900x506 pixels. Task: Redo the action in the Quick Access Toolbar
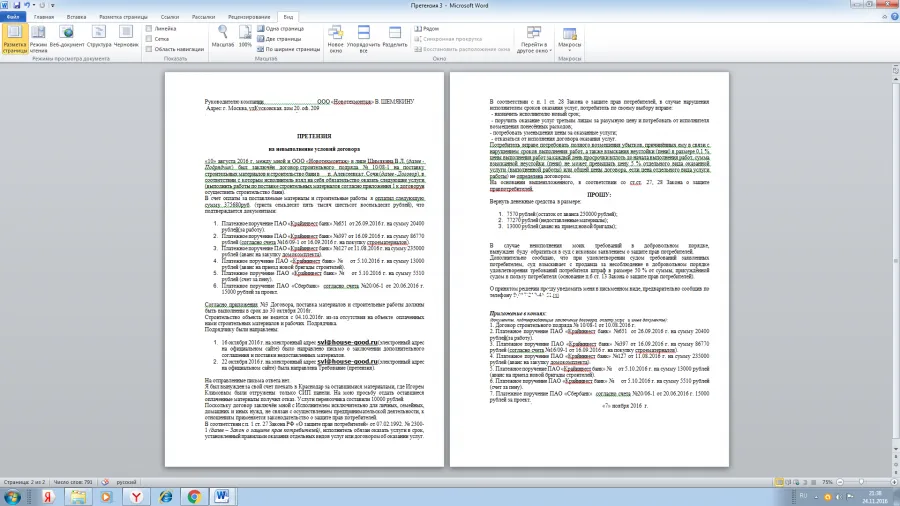[42, 5]
